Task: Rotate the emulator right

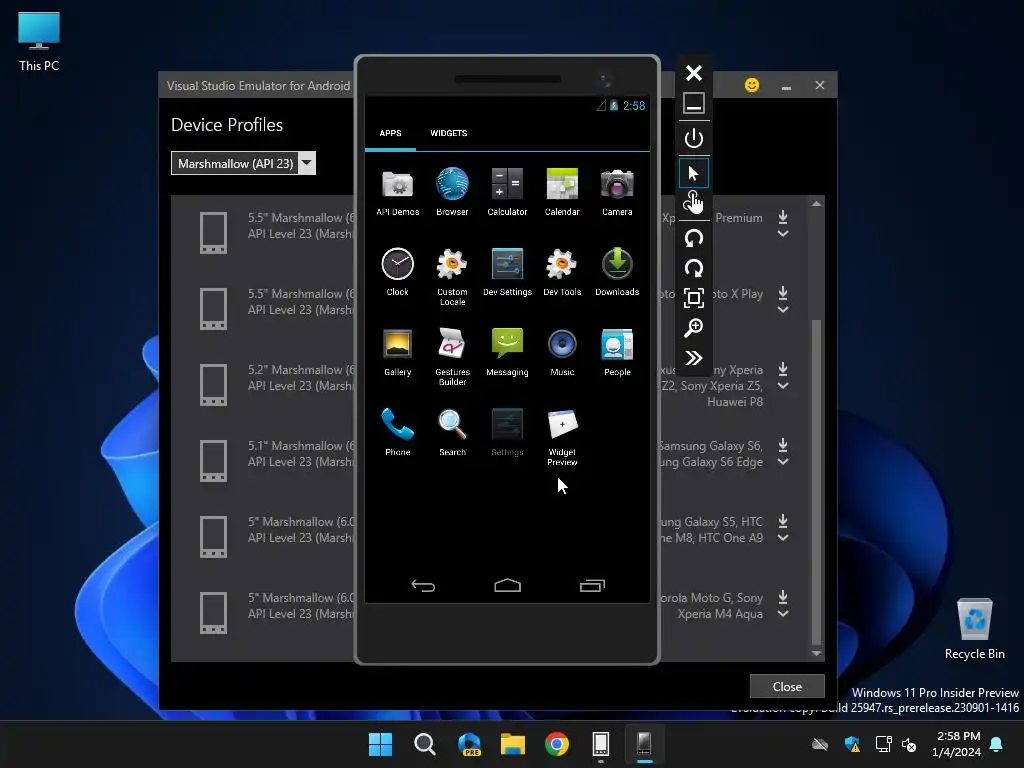Action: (x=694, y=268)
